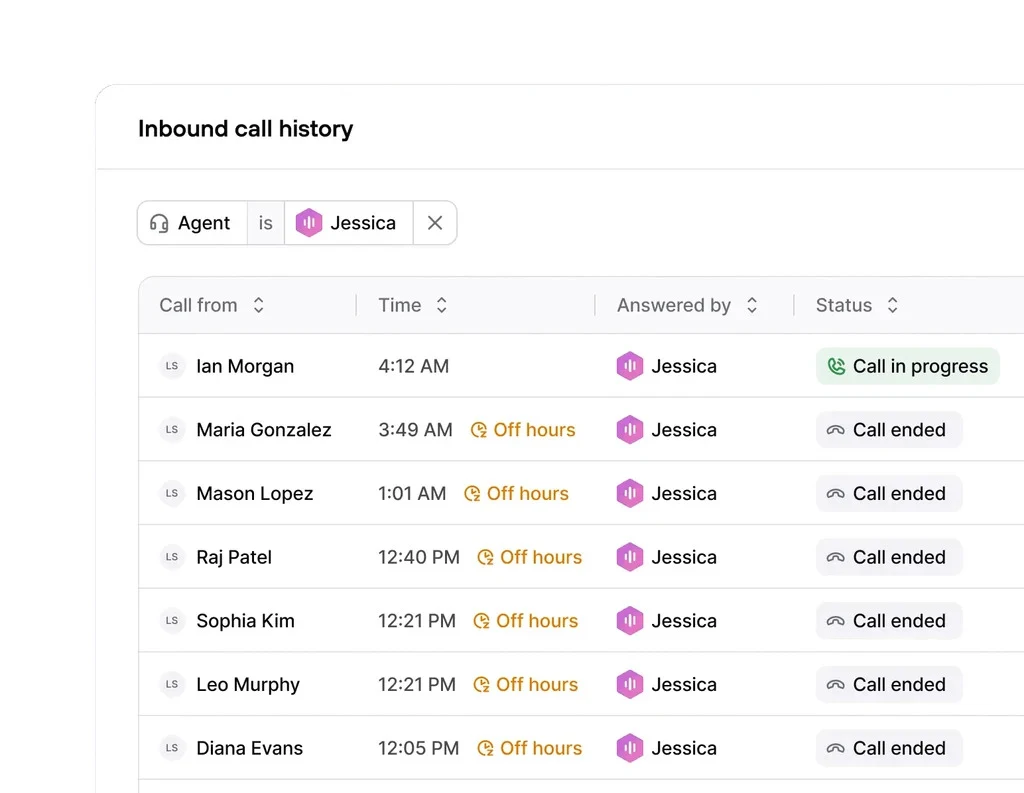Open caller Raj Patel
Viewport: 1024px width, 793px height.
(x=234, y=557)
